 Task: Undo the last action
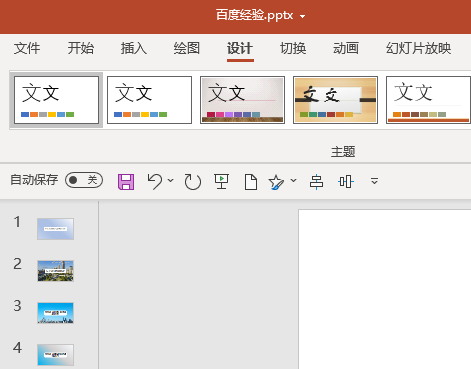tap(155, 181)
